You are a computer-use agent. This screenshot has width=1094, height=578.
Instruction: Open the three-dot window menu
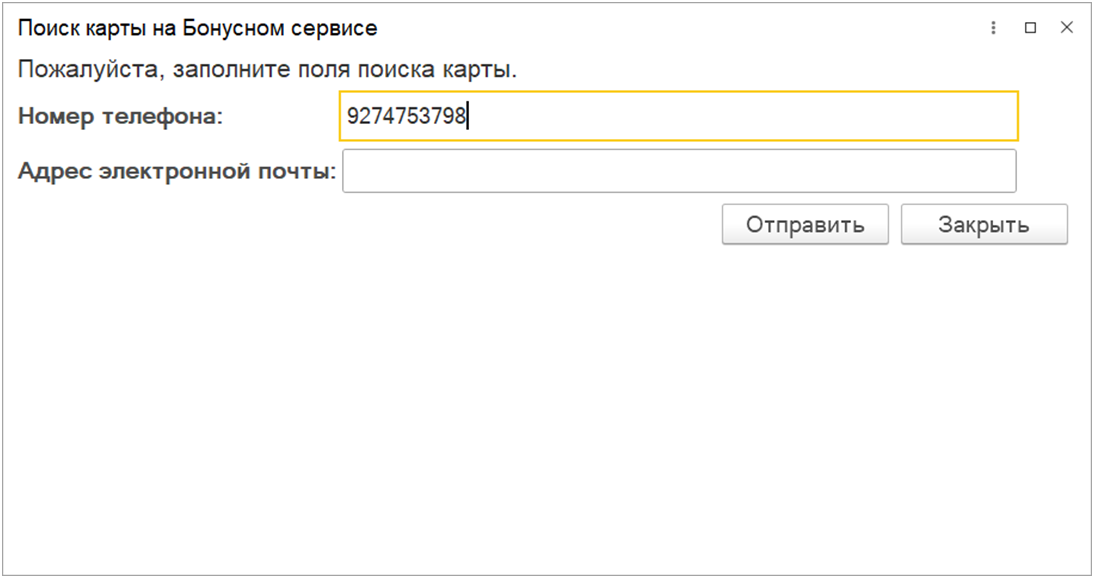pos(994,28)
